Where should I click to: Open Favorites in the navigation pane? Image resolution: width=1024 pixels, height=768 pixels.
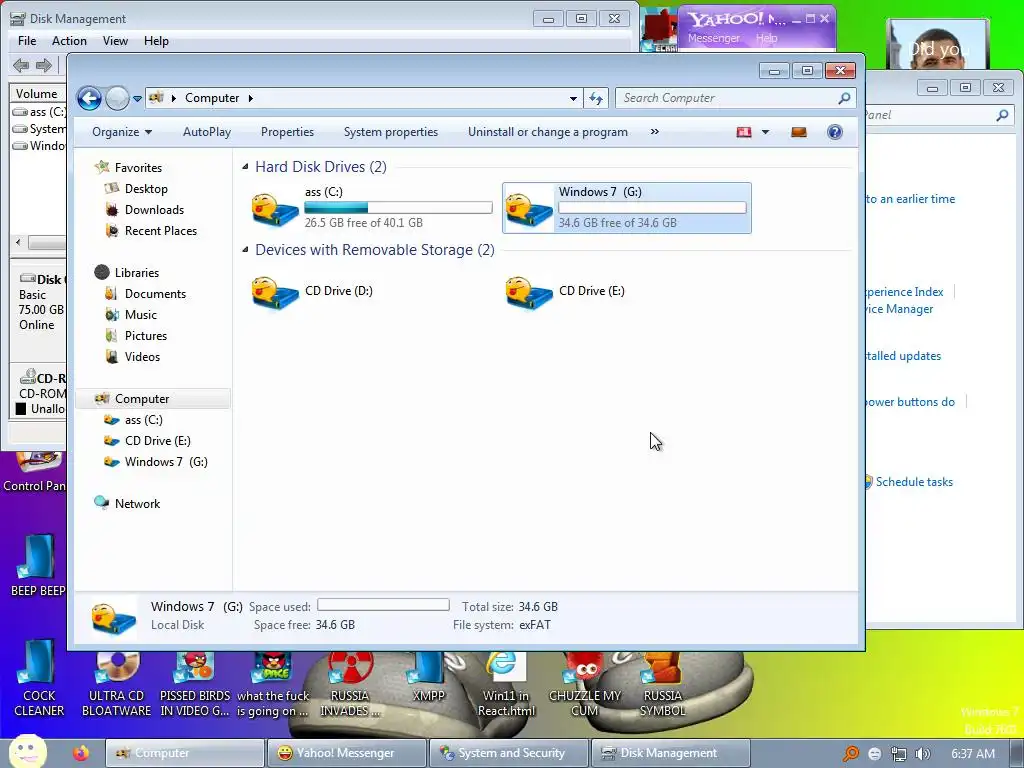(x=138, y=168)
